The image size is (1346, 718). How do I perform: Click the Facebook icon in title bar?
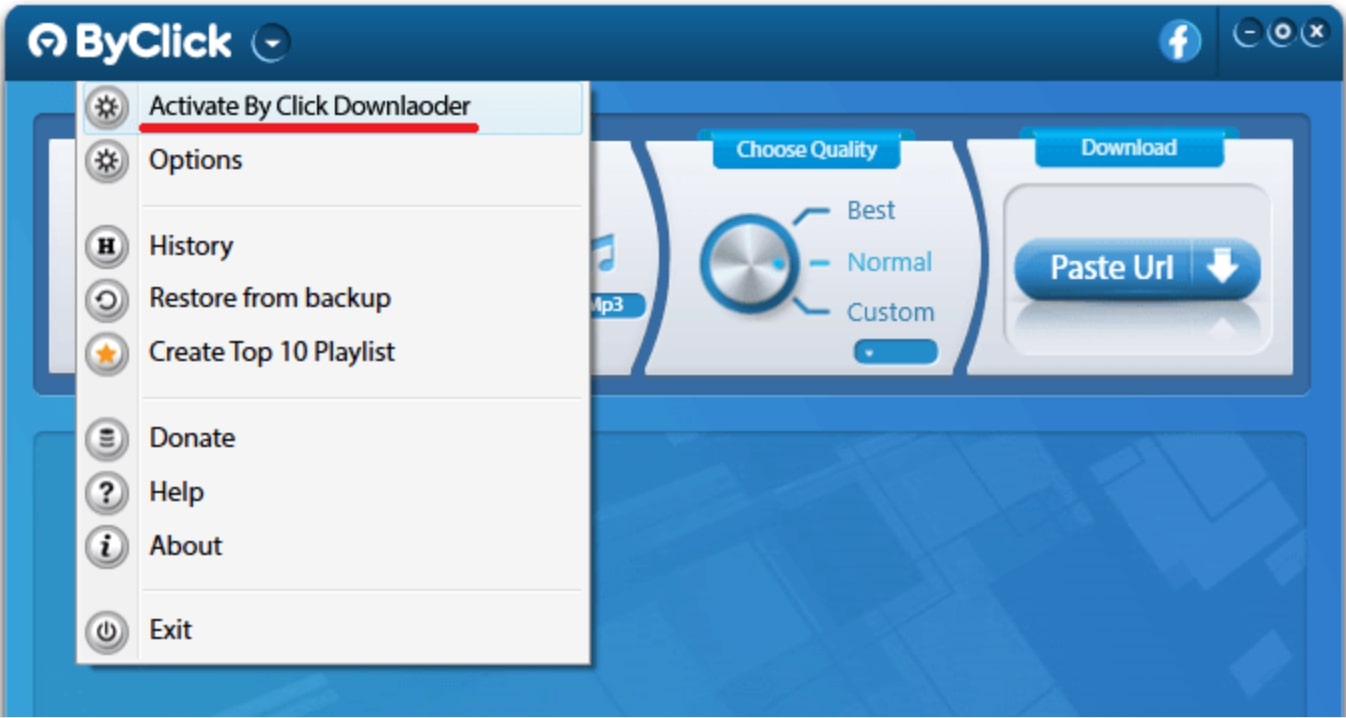coord(1180,42)
